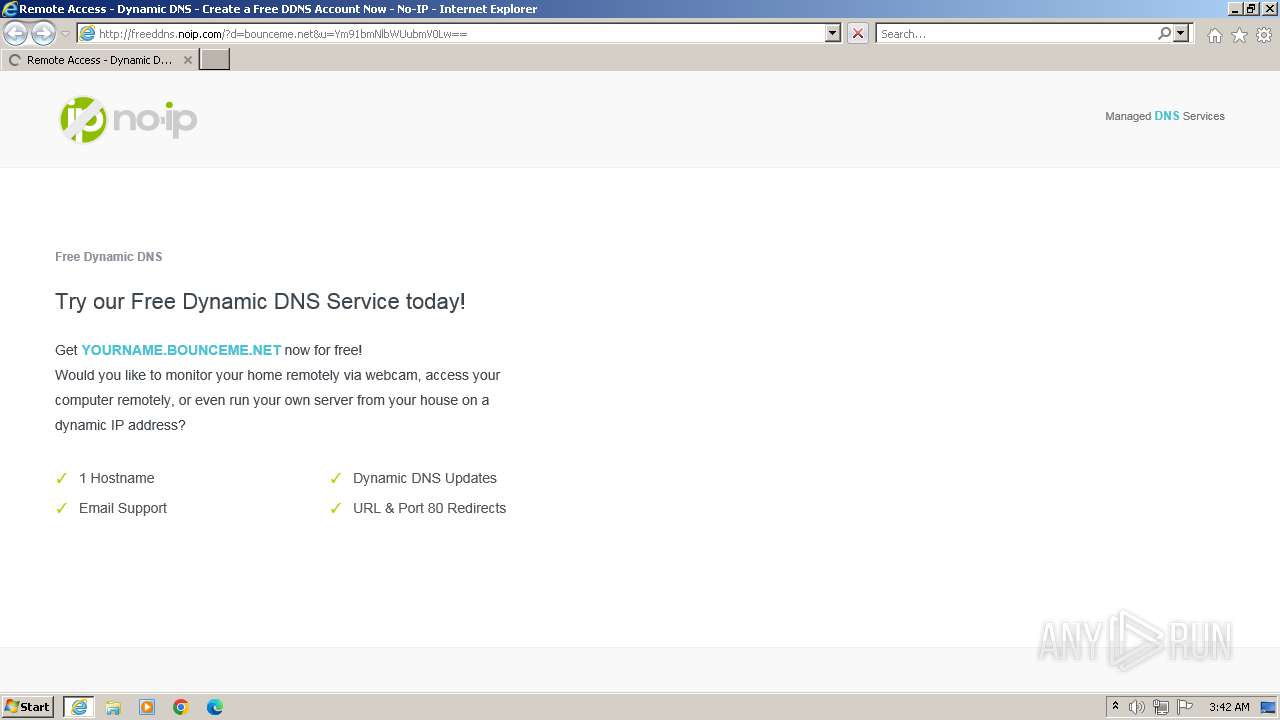This screenshot has height=720, width=1280.
Task: Open Favorites star icon
Action: click(1239, 35)
